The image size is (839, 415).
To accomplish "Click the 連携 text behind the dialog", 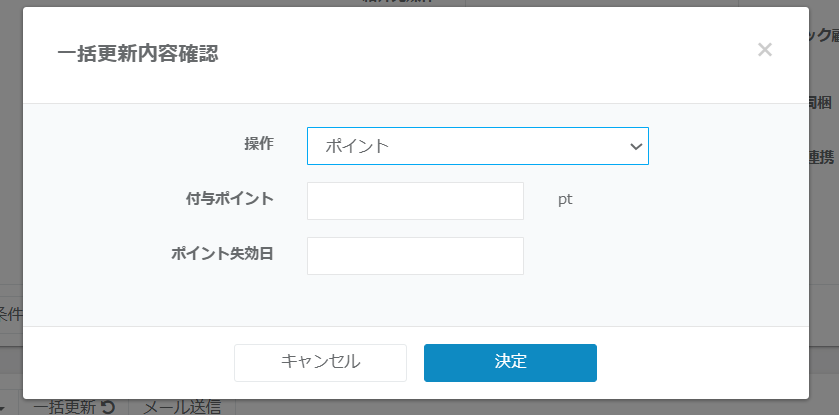I will (x=822, y=156).
